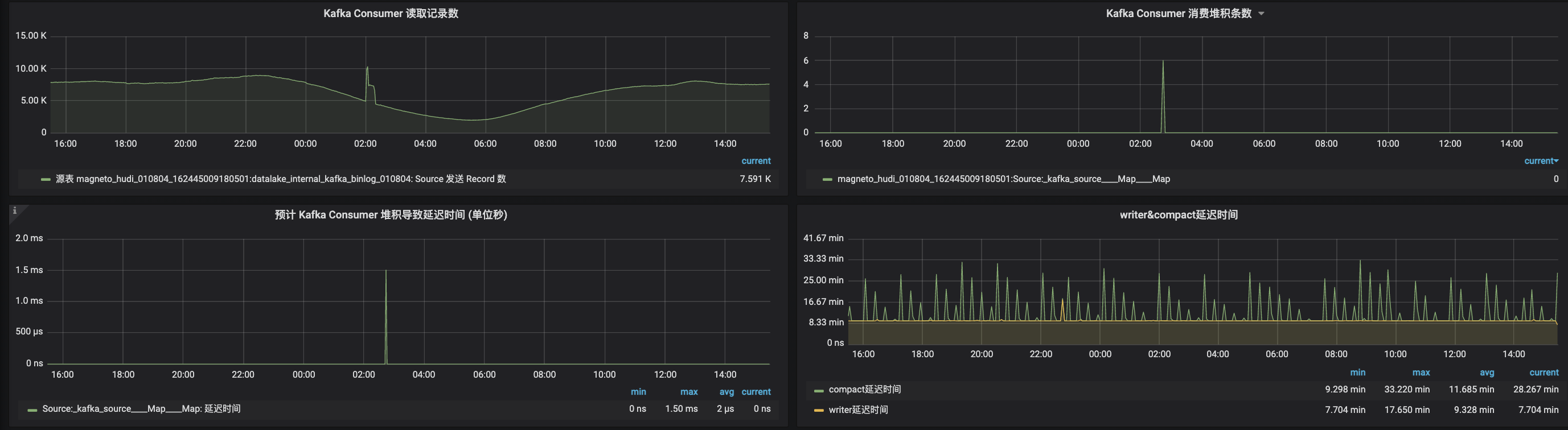Sort the writer&compact legend by avg
Screen dimensions: 1568x430
click(1487, 372)
